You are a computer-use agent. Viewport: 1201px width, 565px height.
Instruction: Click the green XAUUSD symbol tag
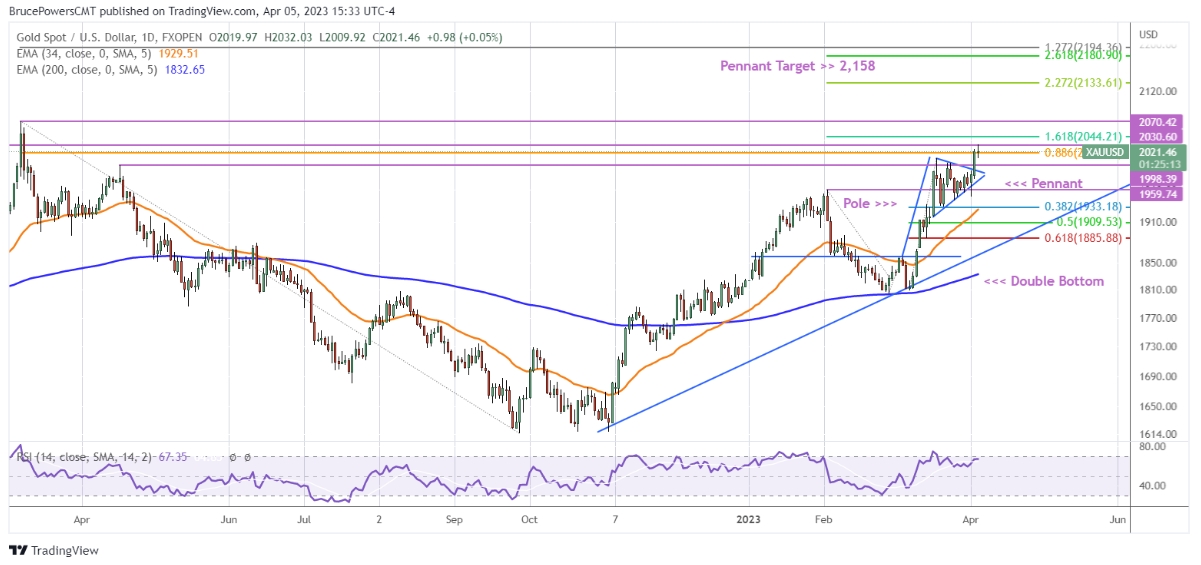tap(1103, 152)
